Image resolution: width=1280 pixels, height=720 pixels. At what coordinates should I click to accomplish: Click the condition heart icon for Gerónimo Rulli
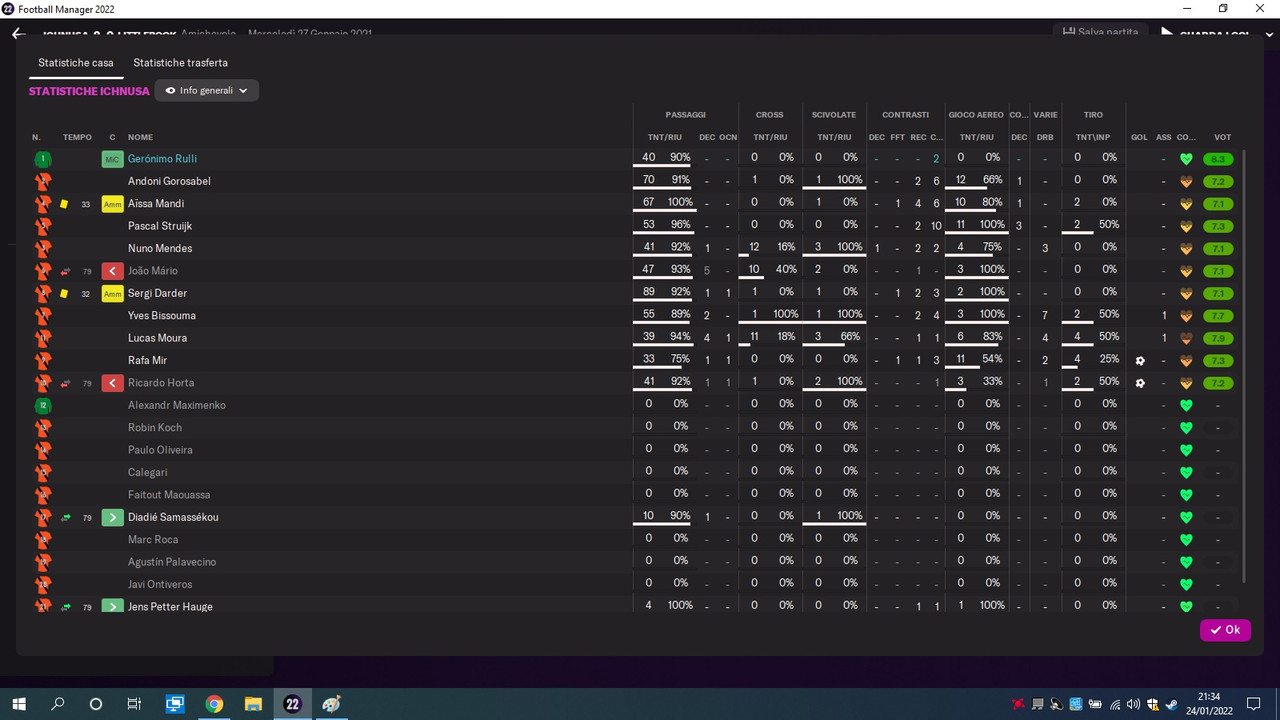pyautogui.click(x=1186, y=159)
